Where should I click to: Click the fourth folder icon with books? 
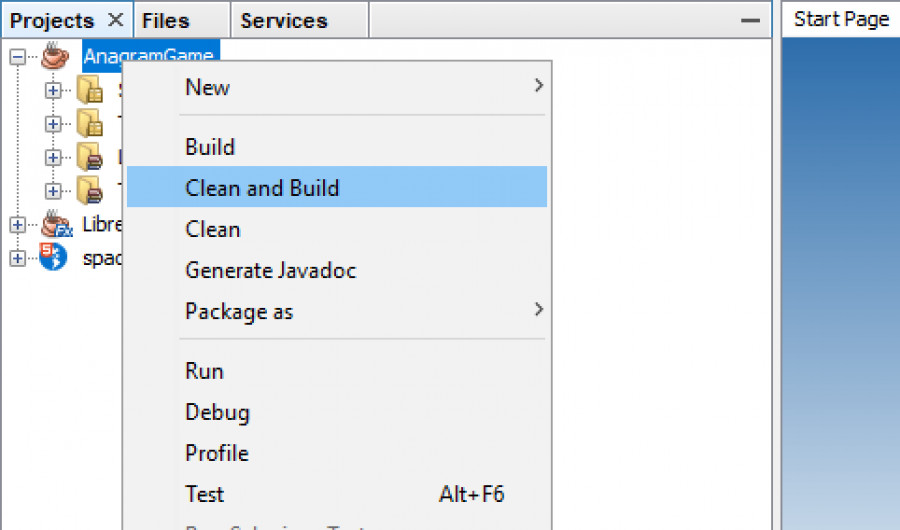90,190
